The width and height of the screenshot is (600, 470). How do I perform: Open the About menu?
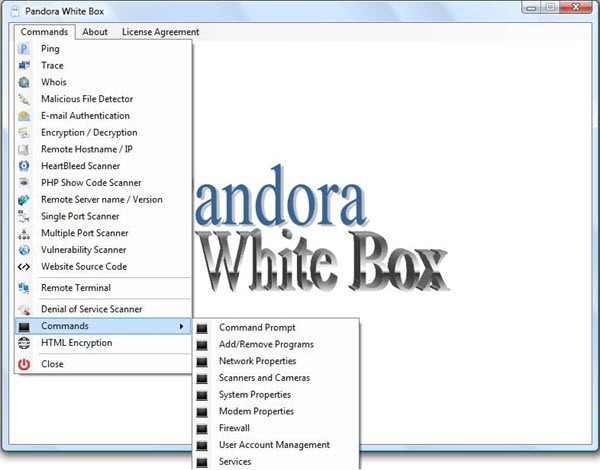coord(95,32)
